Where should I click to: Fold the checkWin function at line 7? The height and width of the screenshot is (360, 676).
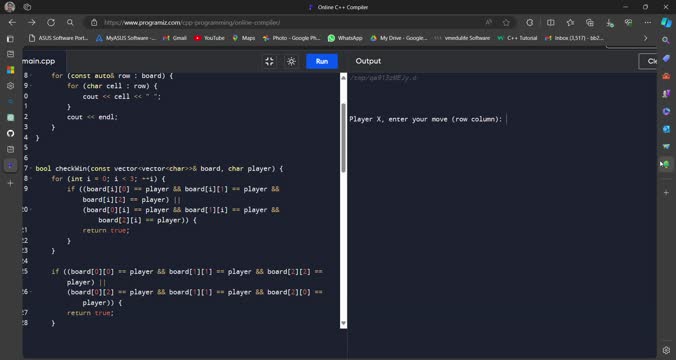click(x=31, y=169)
